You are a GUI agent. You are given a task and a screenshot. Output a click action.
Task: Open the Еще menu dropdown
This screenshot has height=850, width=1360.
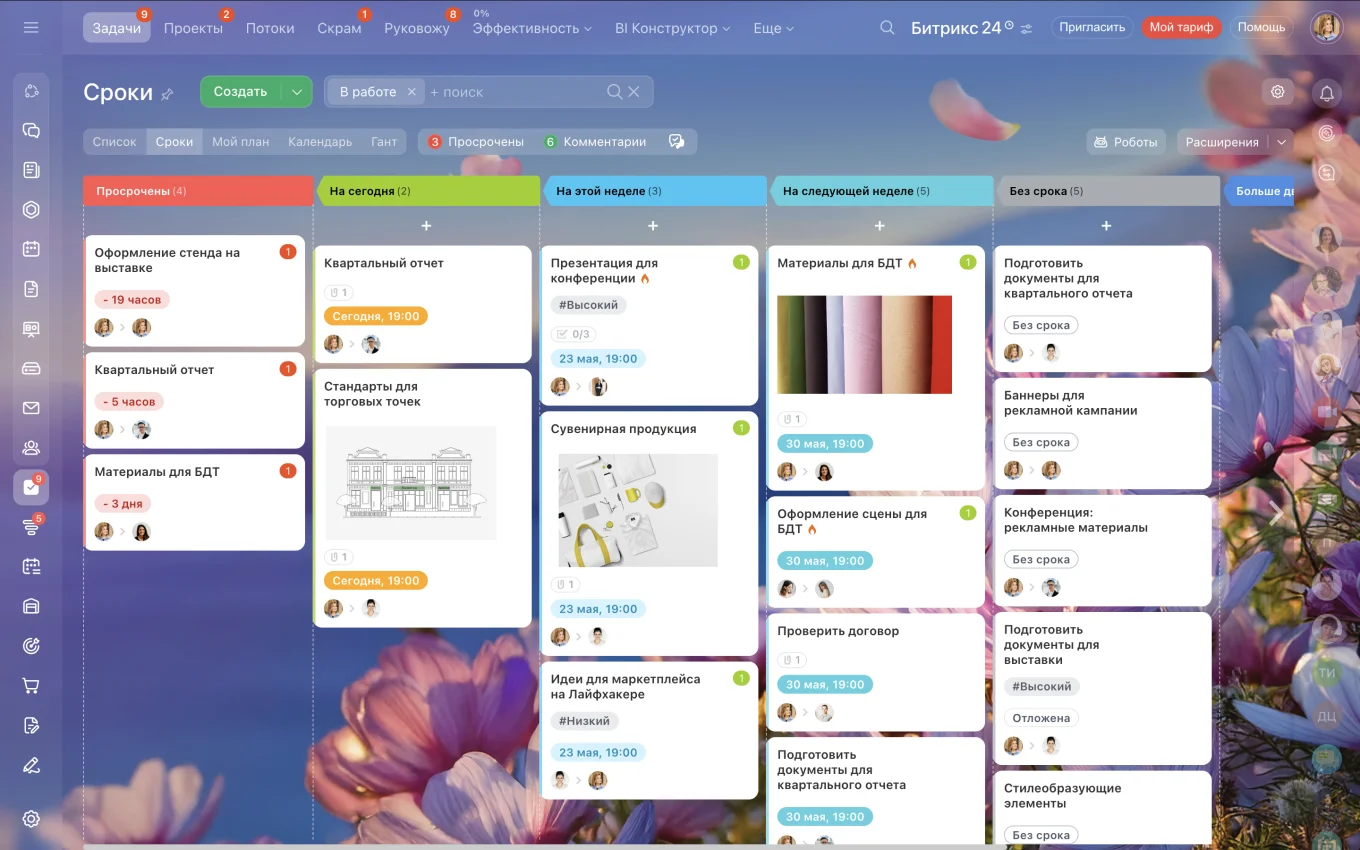pos(774,28)
